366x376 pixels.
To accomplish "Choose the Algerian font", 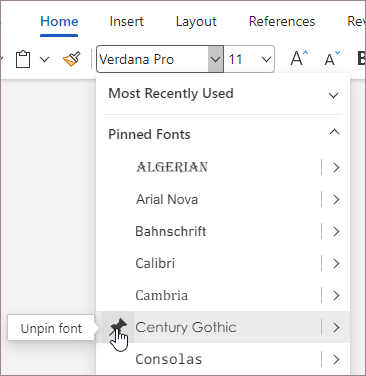I will click(172, 167).
